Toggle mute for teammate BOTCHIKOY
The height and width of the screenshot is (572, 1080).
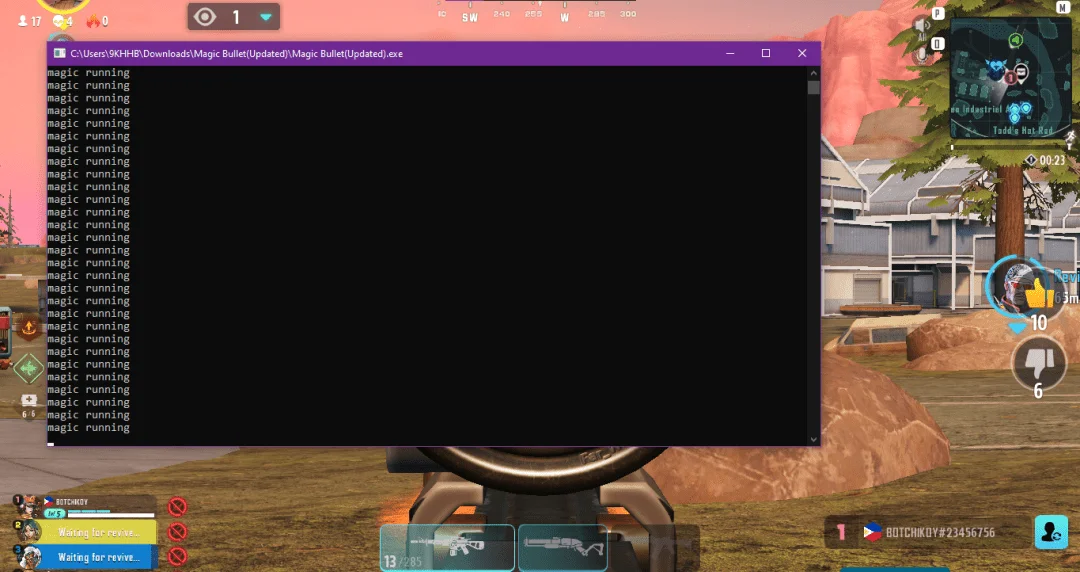[178, 507]
